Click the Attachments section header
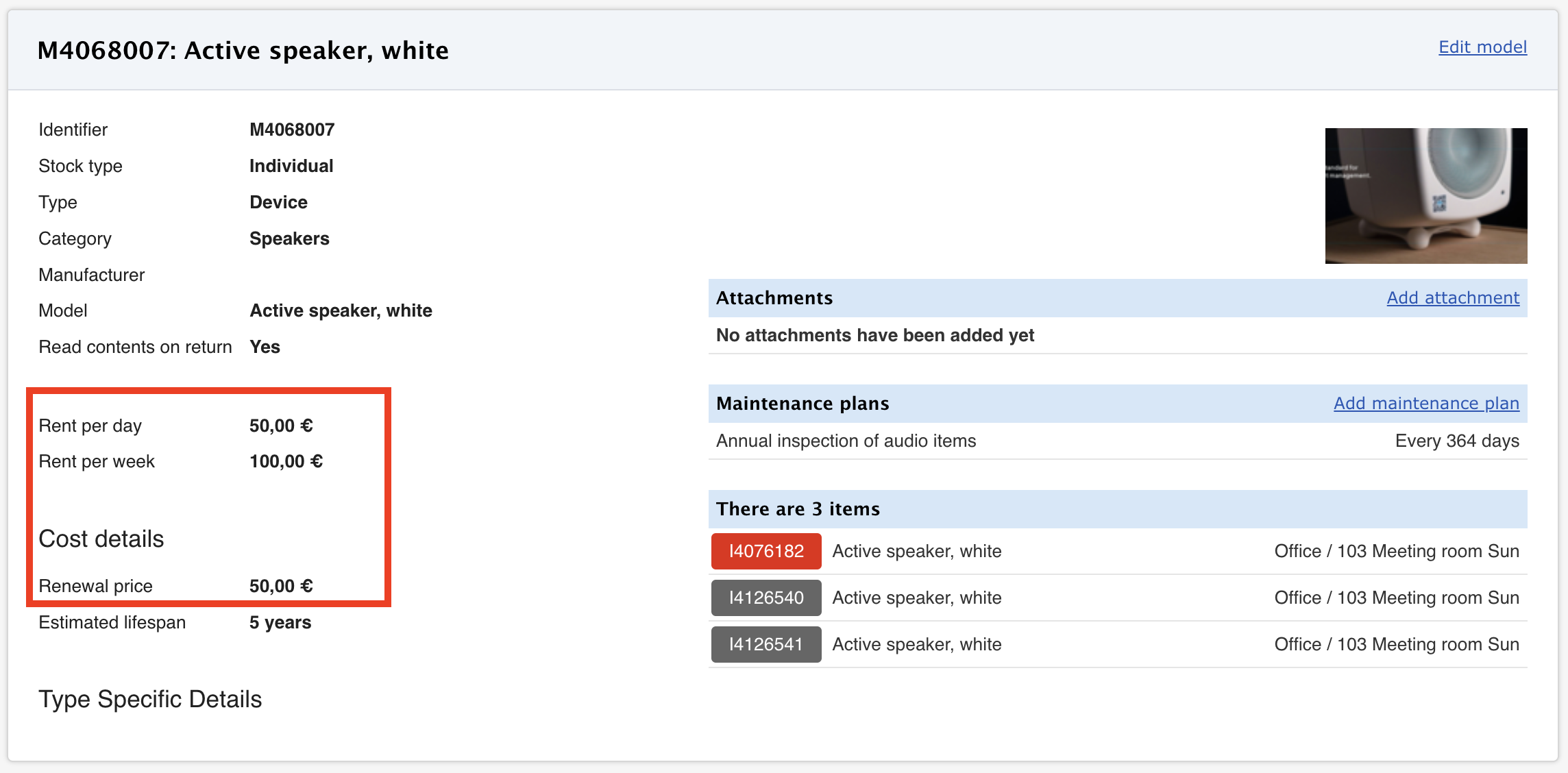This screenshot has width=1568, height=773. pos(774,298)
